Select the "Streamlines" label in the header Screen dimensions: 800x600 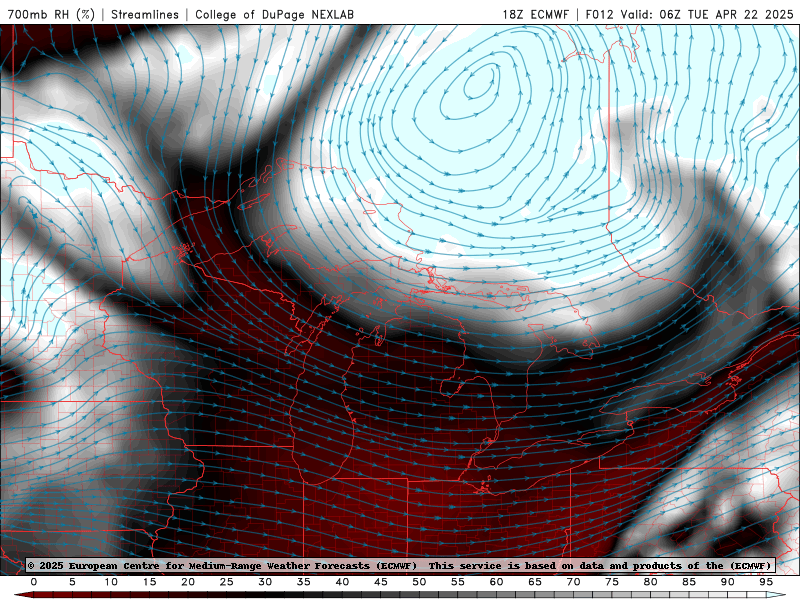(145, 14)
